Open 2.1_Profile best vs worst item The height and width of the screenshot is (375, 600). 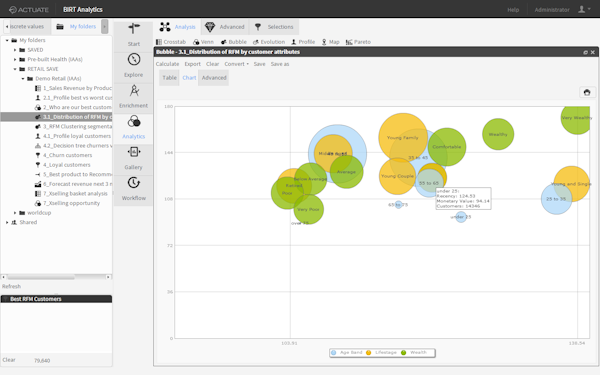click(73, 98)
